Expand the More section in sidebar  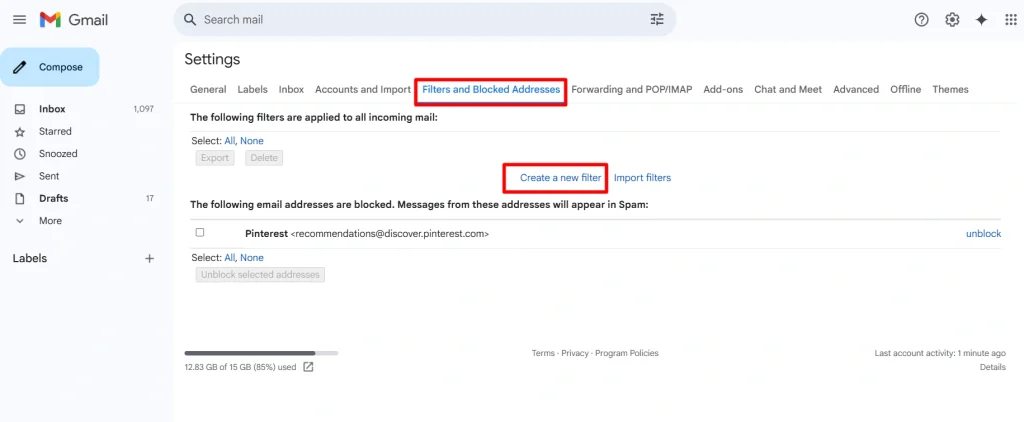pyautogui.click(x=49, y=221)
